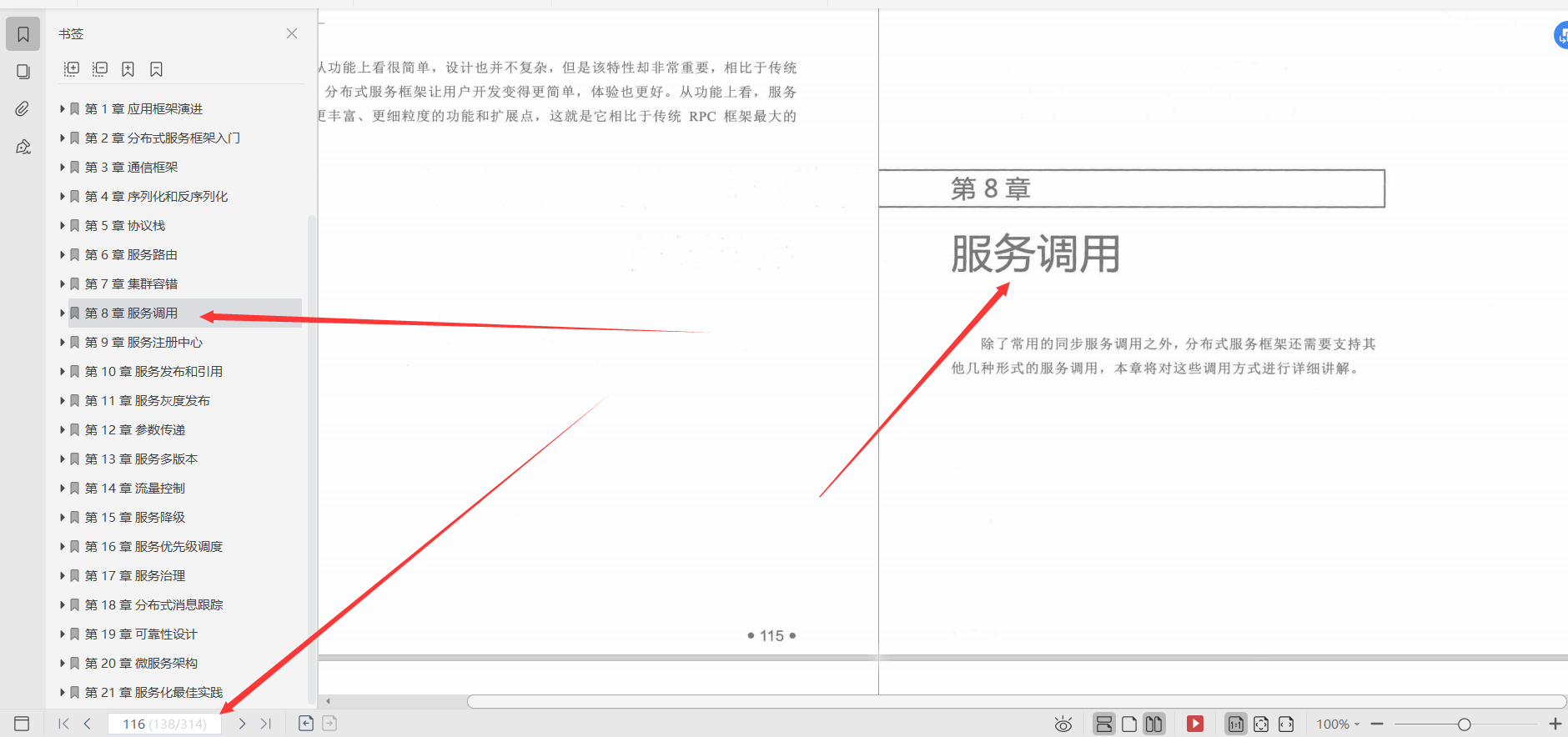Open bookmark 第 11 章 服务灰度发布
The height and width of the screenshot is (737, 1568).
pyautogui.click(x=148, y=401)
